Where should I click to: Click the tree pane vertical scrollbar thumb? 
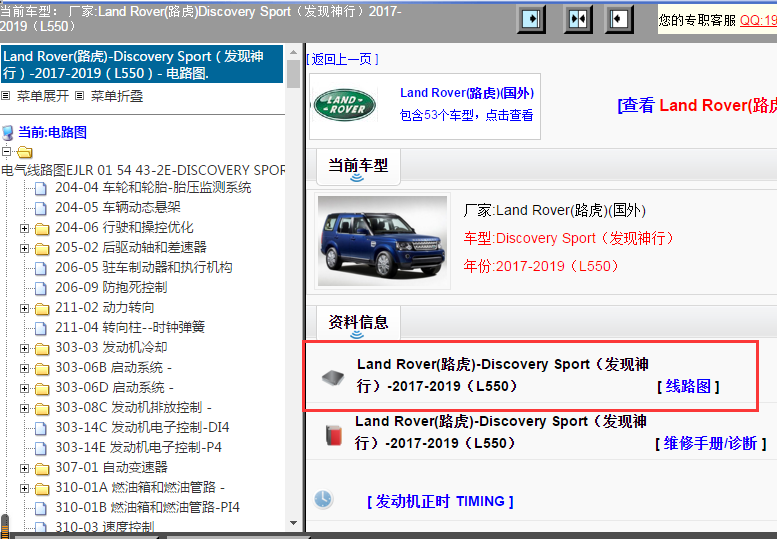[293, 73]
